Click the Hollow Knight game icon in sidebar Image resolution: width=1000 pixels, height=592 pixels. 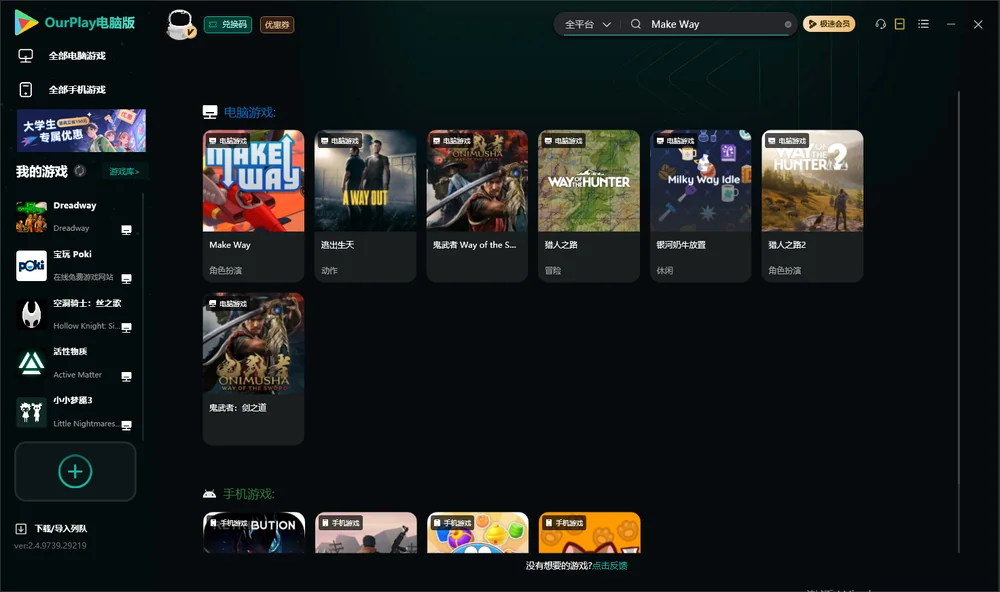click(31, 314)
